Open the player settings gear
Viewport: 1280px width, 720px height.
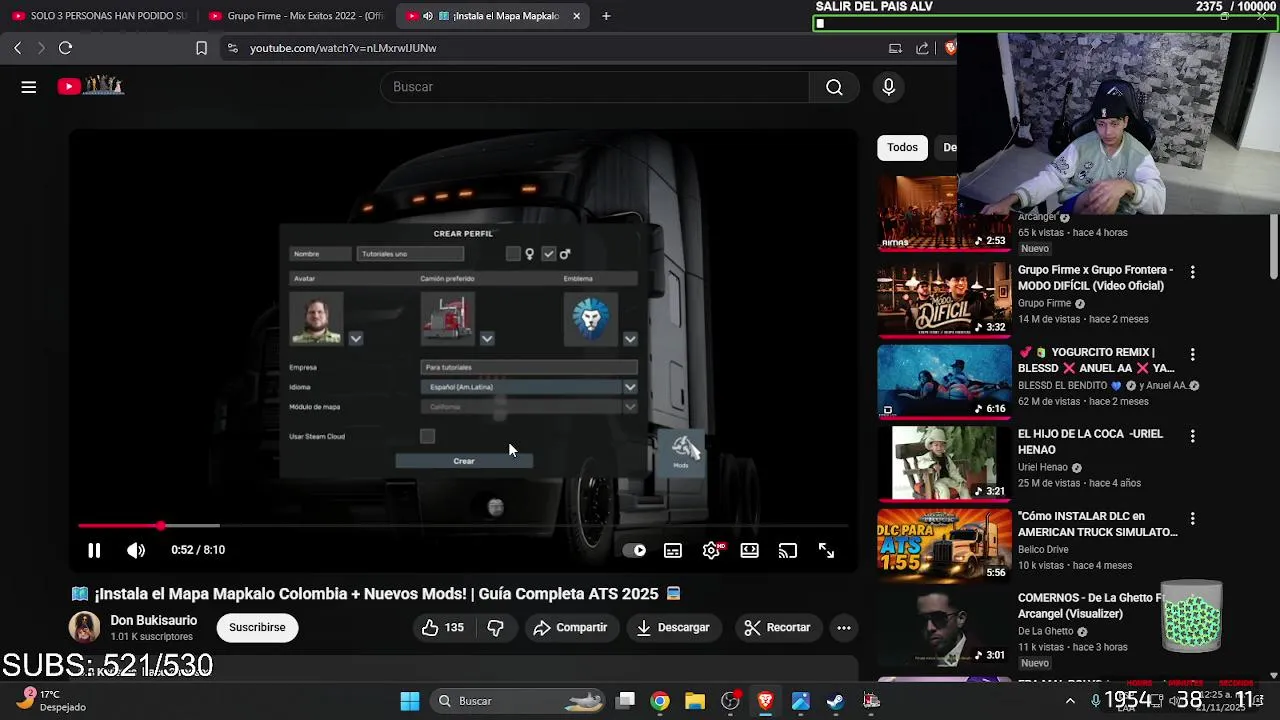point(711,550)
